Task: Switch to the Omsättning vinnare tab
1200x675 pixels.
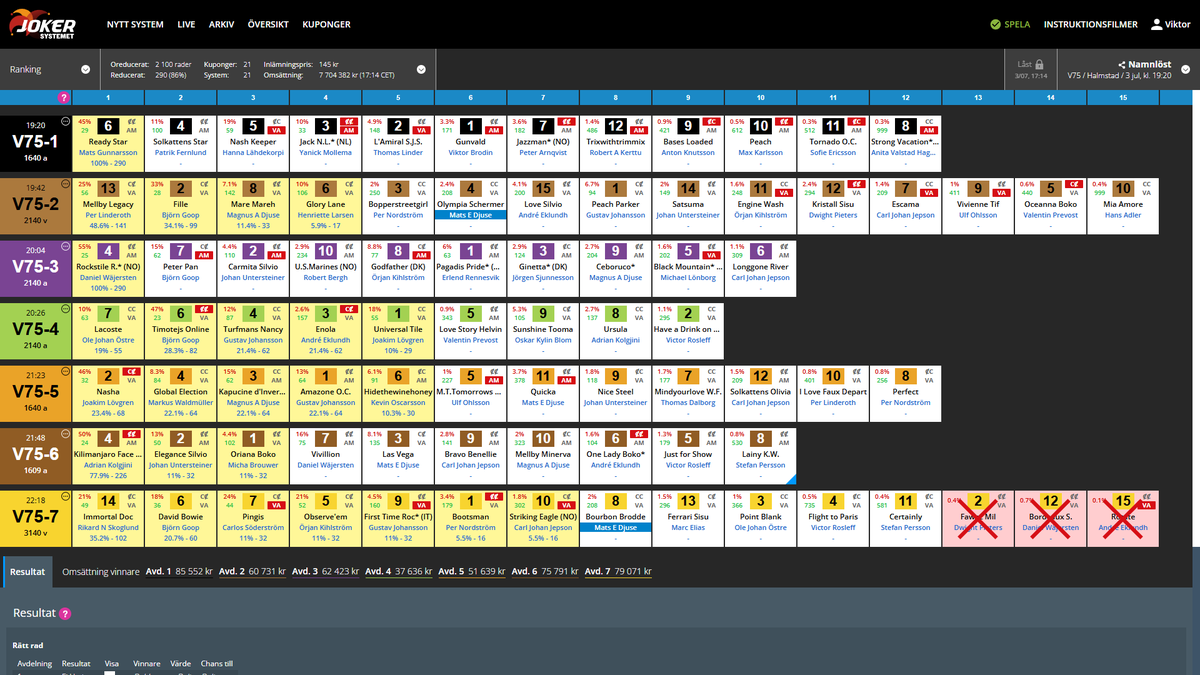Action: (100, 572)
